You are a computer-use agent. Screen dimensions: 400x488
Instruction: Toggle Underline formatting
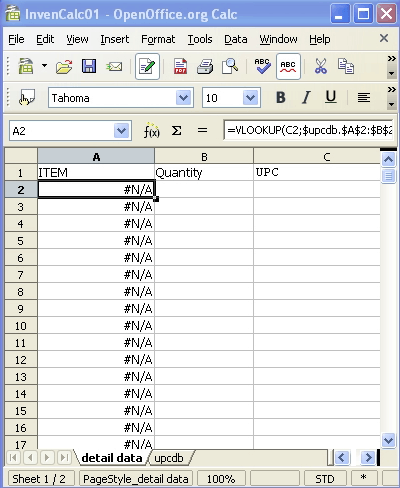tap(331, 98)
